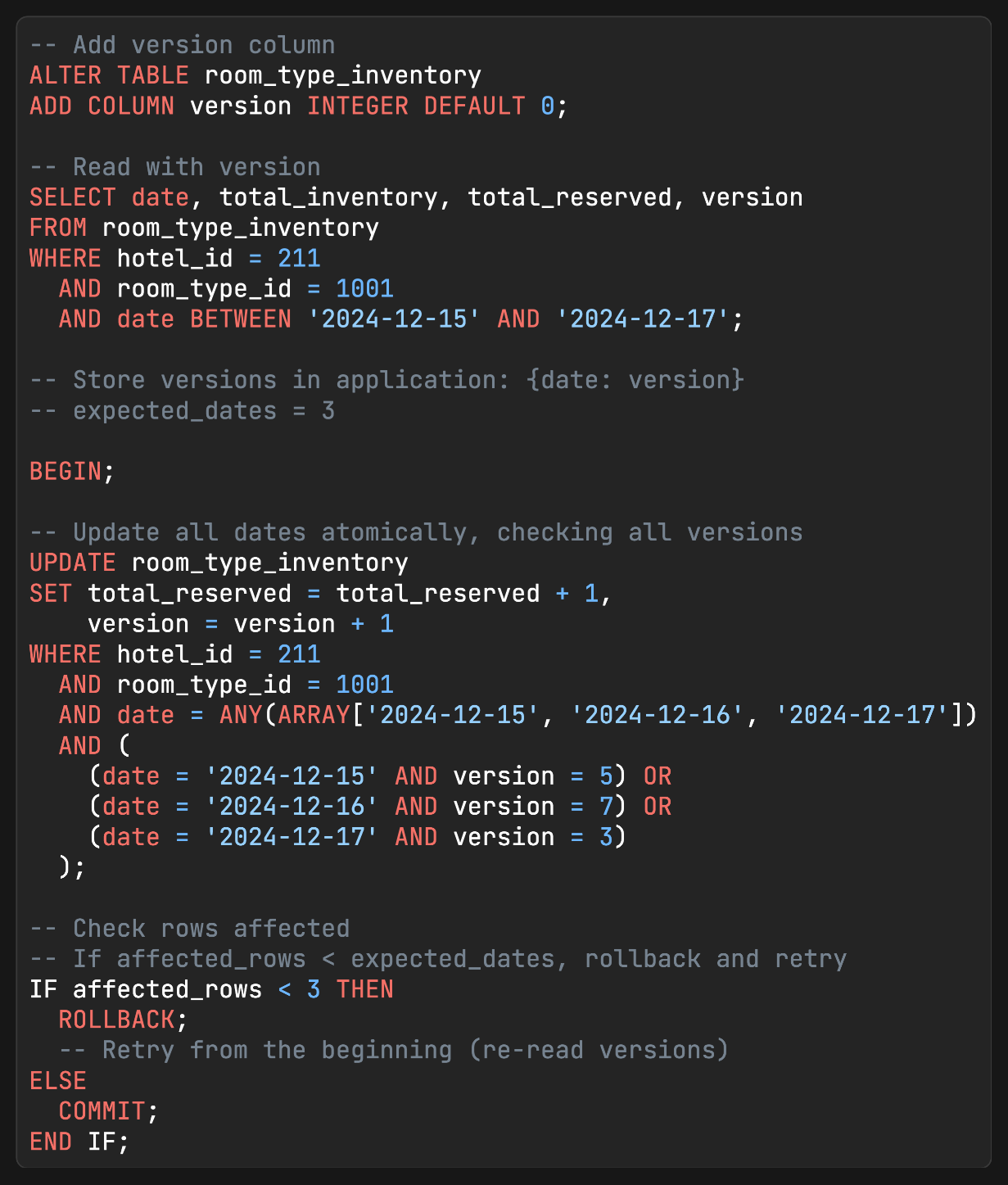Click the version value 5

click(x=606, y=776)
